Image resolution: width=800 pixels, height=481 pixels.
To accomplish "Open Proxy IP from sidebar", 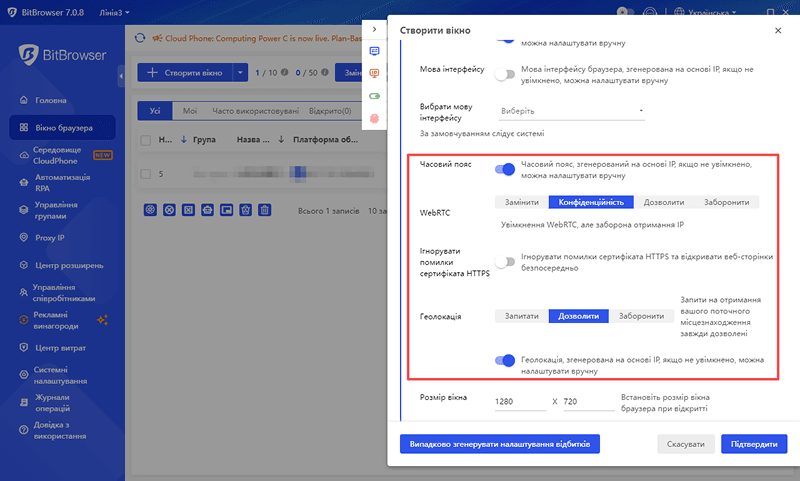I will 48,238.
